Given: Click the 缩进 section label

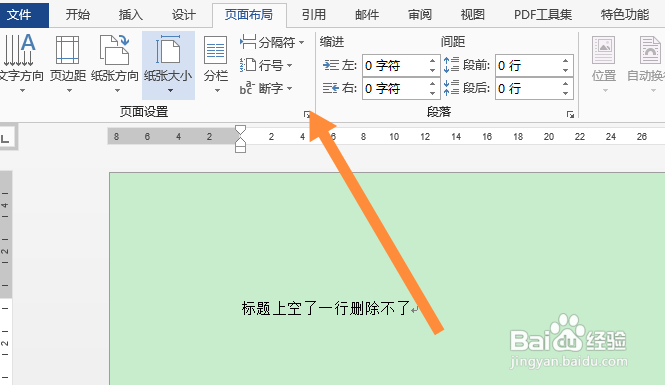Looking at the screenshot, I should pyautogui.click(x=332, y=42).
